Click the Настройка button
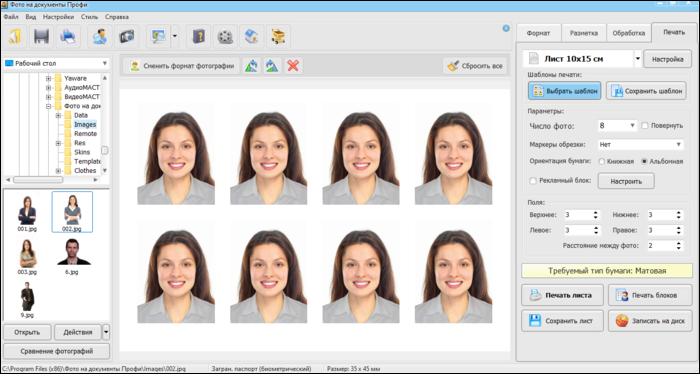Viewport: 700px width, 374px height. 667,59
